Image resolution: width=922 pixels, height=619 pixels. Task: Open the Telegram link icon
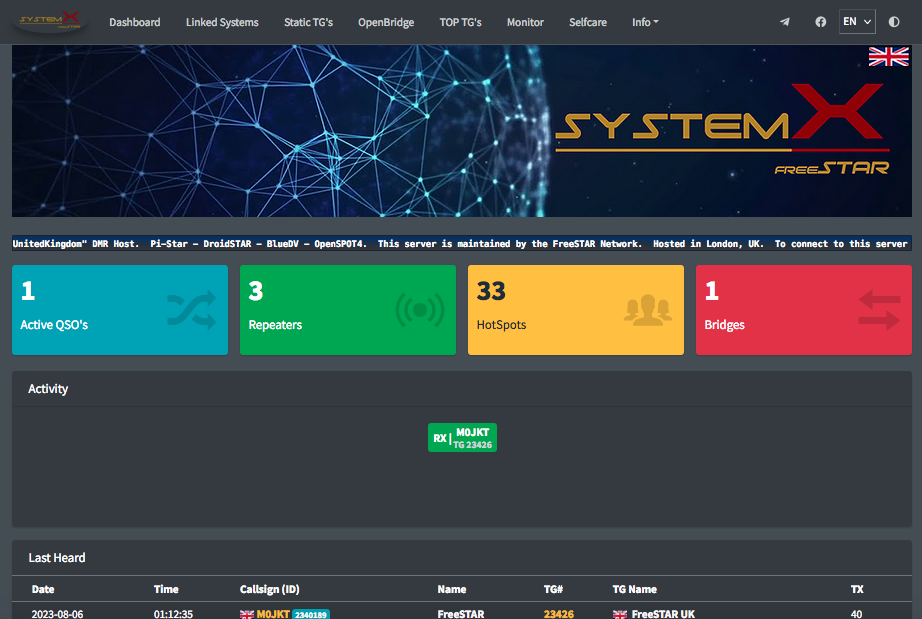(784, 22)
